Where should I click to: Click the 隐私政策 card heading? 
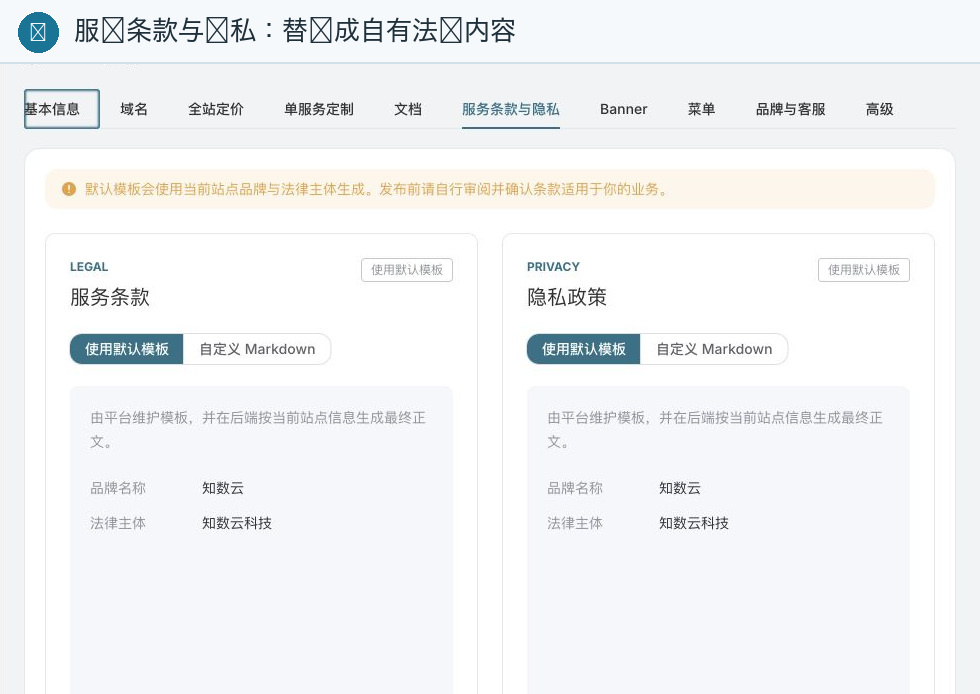pyautogui.click(x=567, y=297)
